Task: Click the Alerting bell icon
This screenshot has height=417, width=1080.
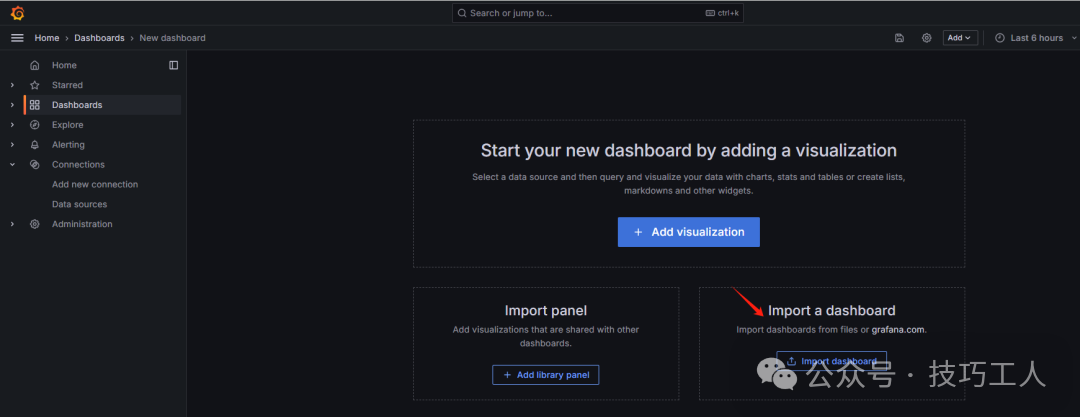Action: pyautogui.click(x=35, y=145)
